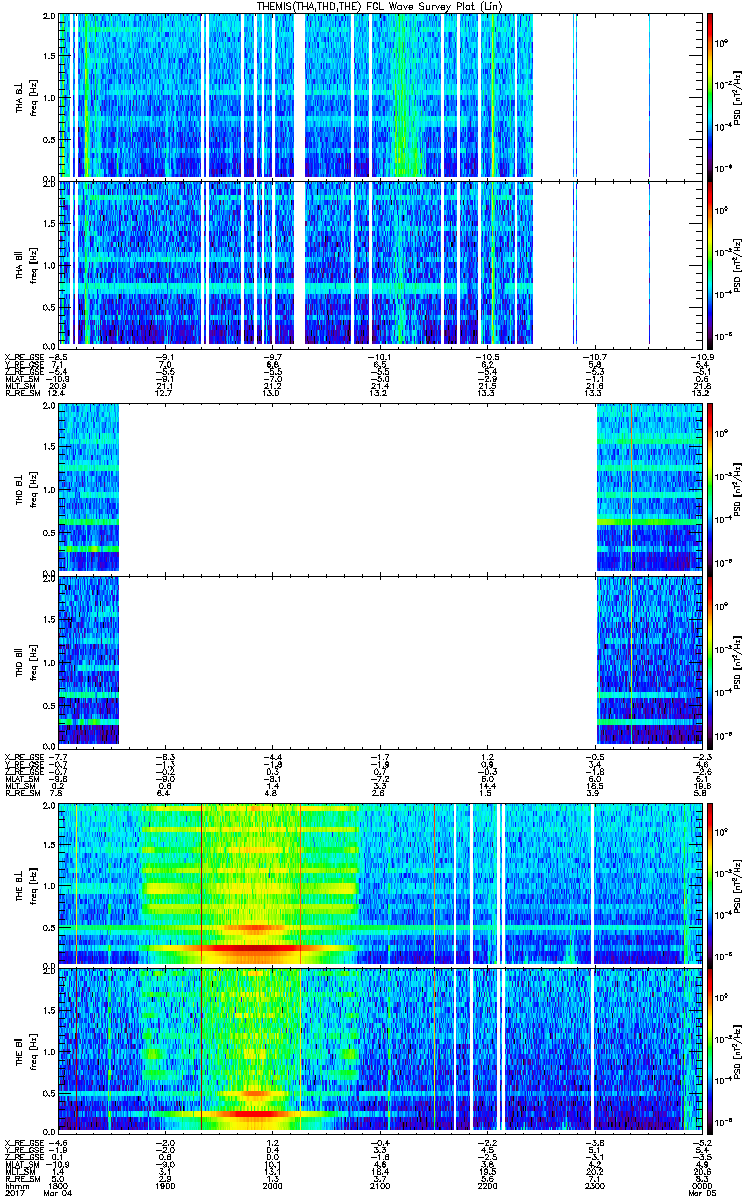The width and height of the screenshot is (750, 1200).
Task: Click the X_RE_GSE row label under THA panels
Action: pos(24,356)
